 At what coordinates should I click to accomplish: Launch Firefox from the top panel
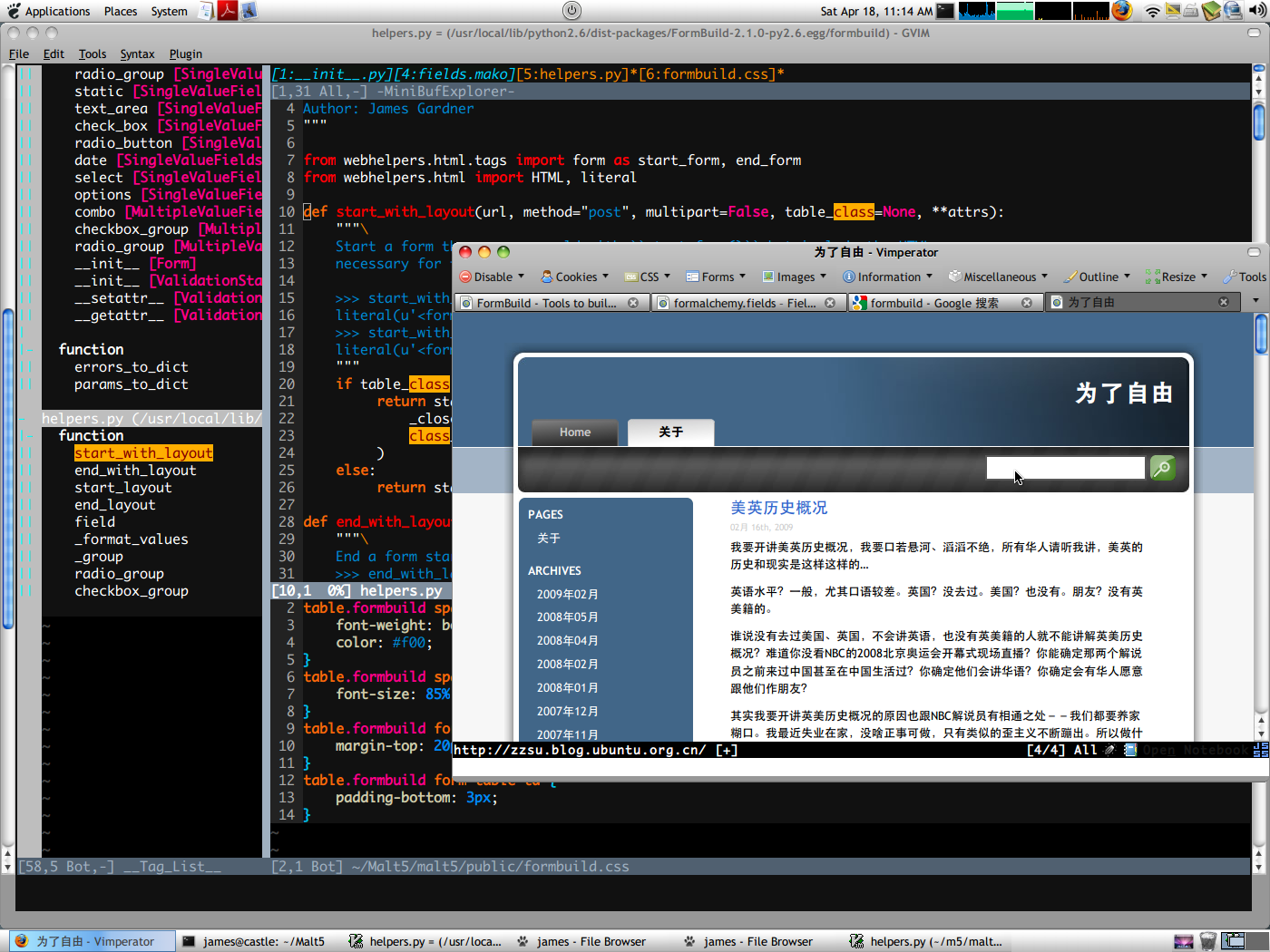click(1122, 11)
